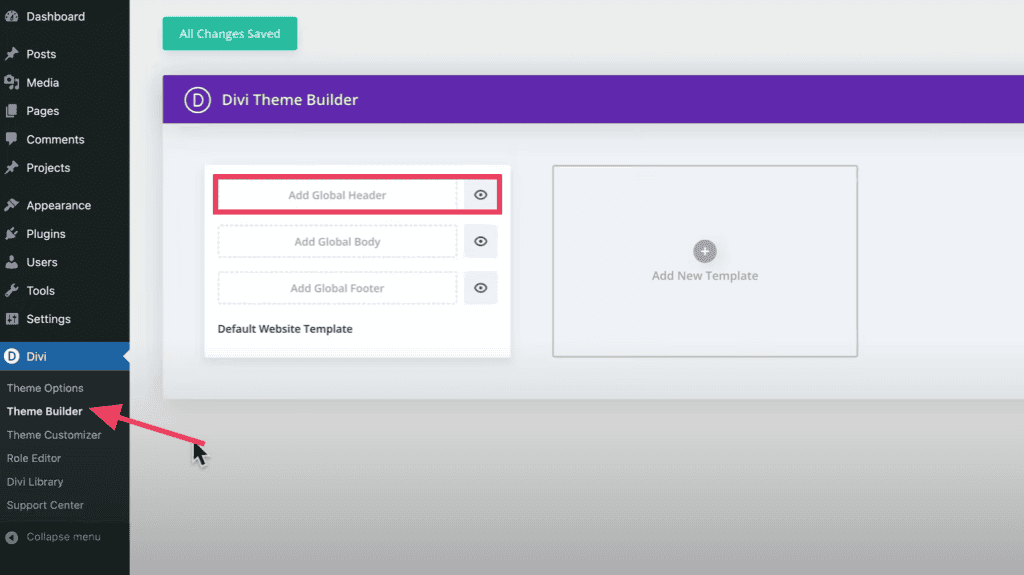Select the Divi menu item

pyautogui.click(x=65, y=356)
